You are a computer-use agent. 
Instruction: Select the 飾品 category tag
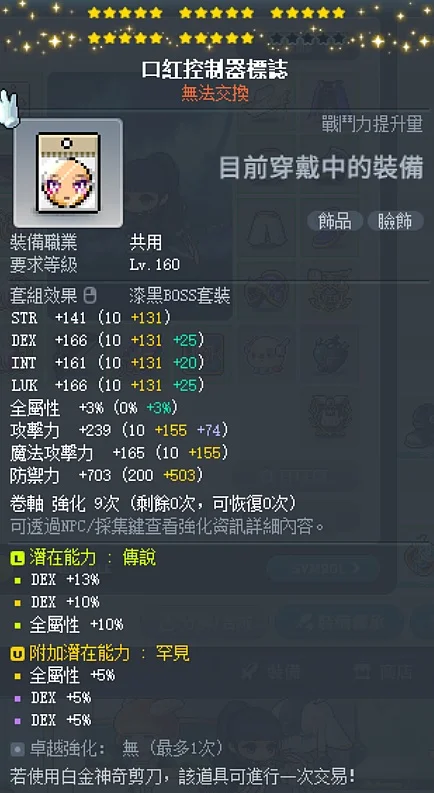(335, 221)
